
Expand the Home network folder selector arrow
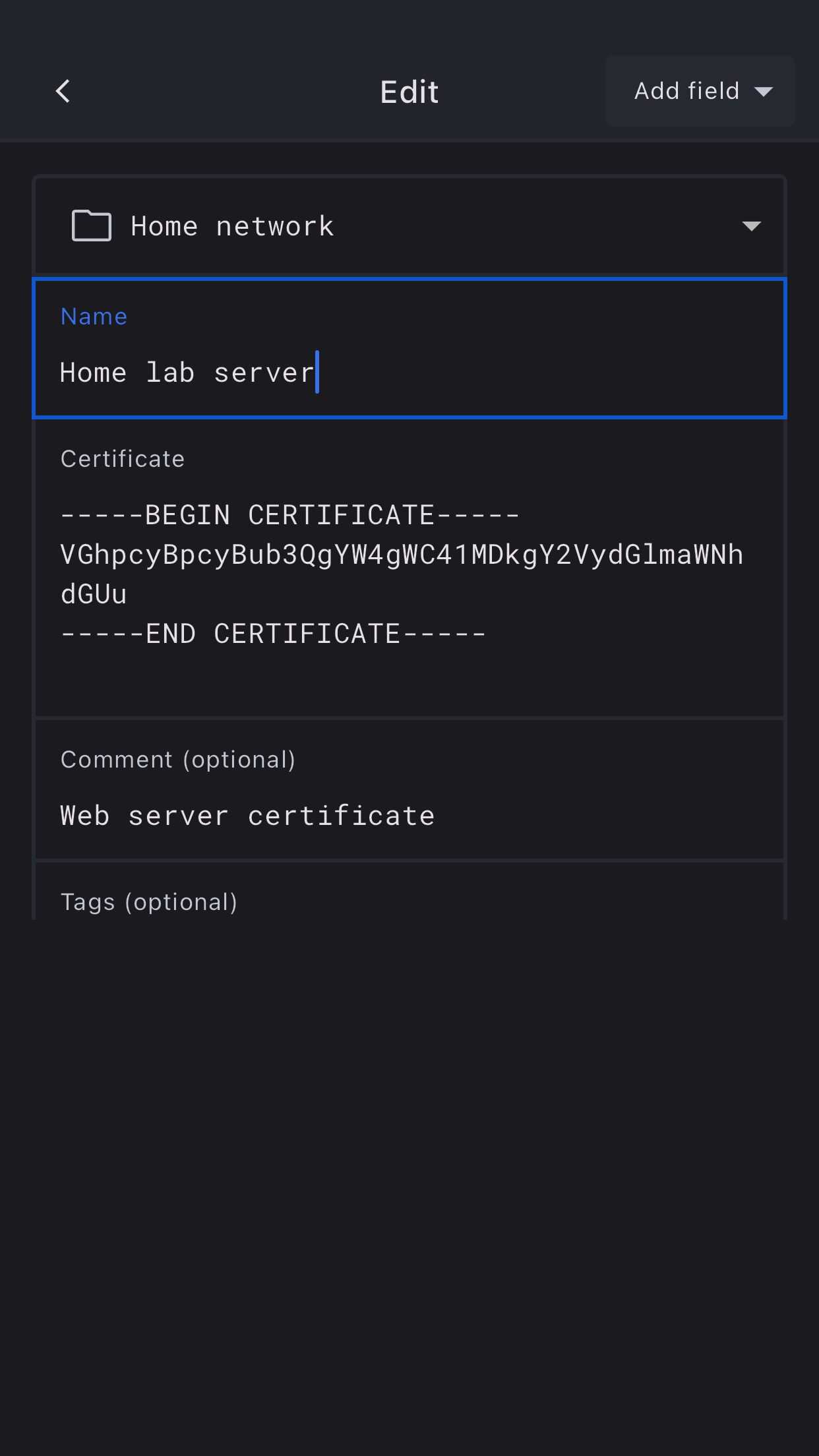click(751, 226)
